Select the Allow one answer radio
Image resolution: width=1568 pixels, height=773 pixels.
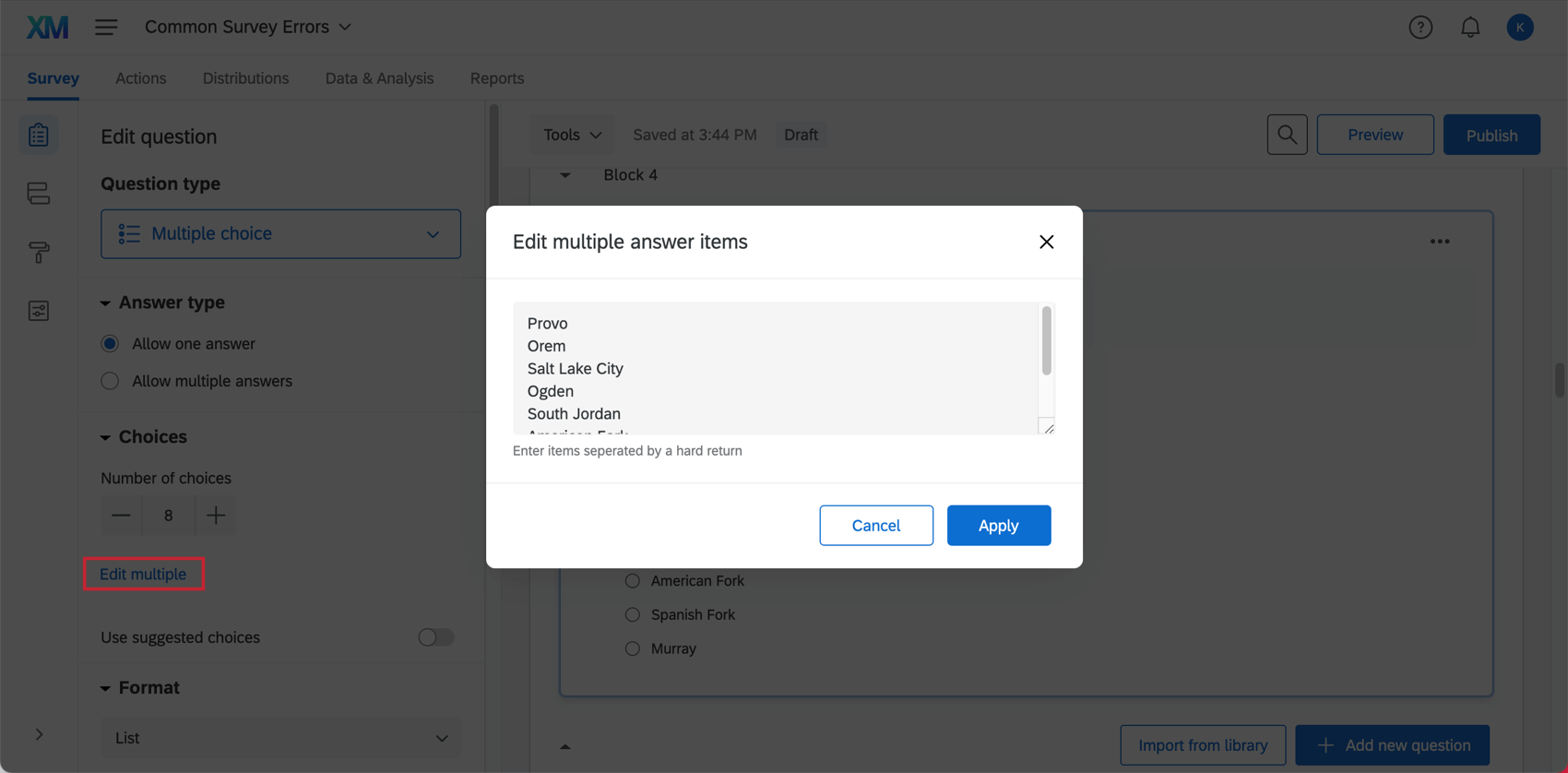(110, 343)
